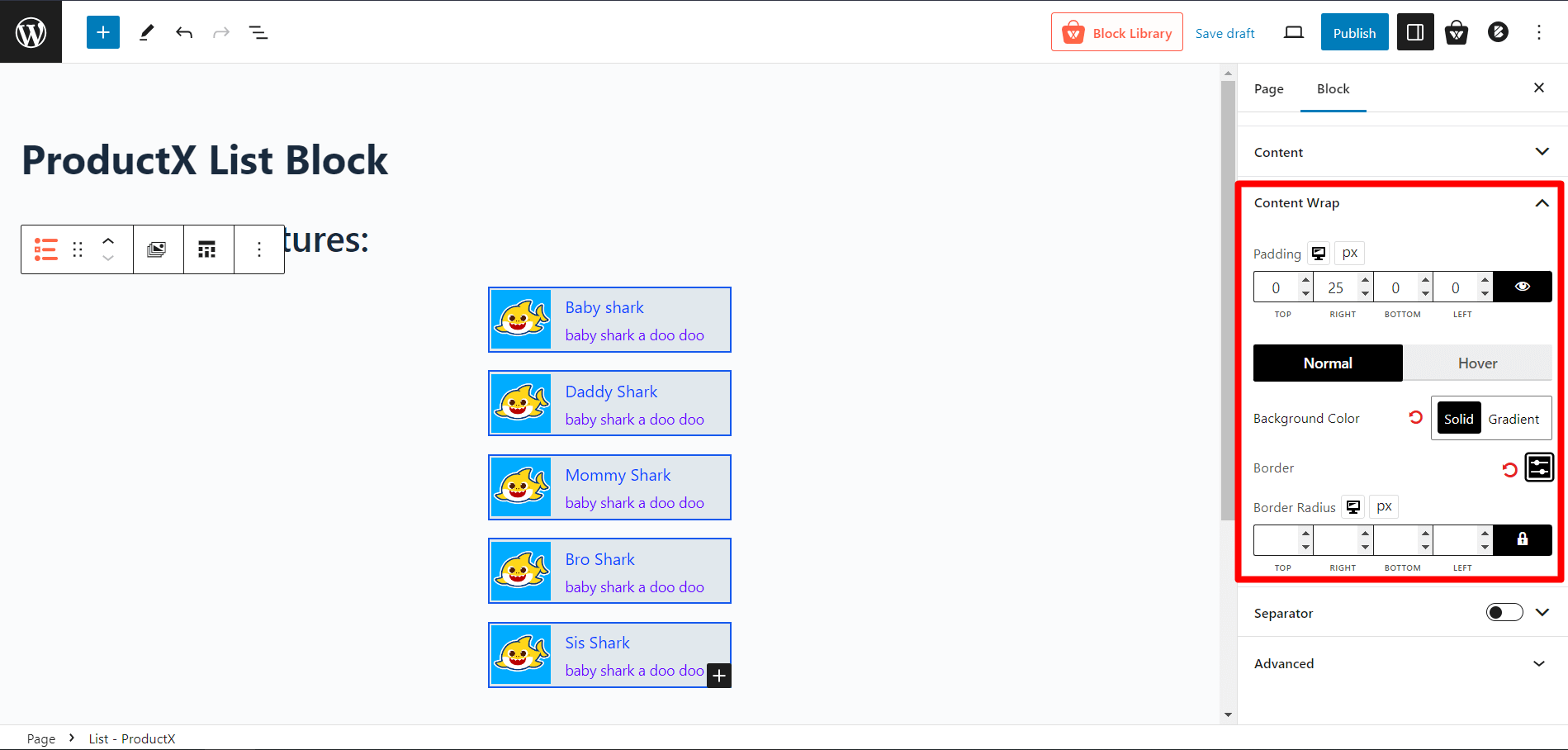Open the editor Options three-dot menu
1568x750 pixels.
(x=1539, y=32)
